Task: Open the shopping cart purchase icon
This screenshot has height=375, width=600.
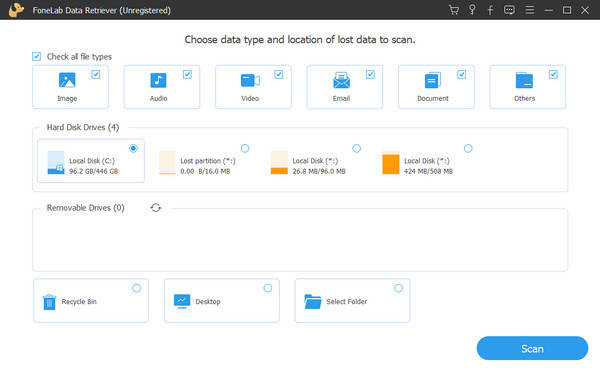Action: point(454,10)
